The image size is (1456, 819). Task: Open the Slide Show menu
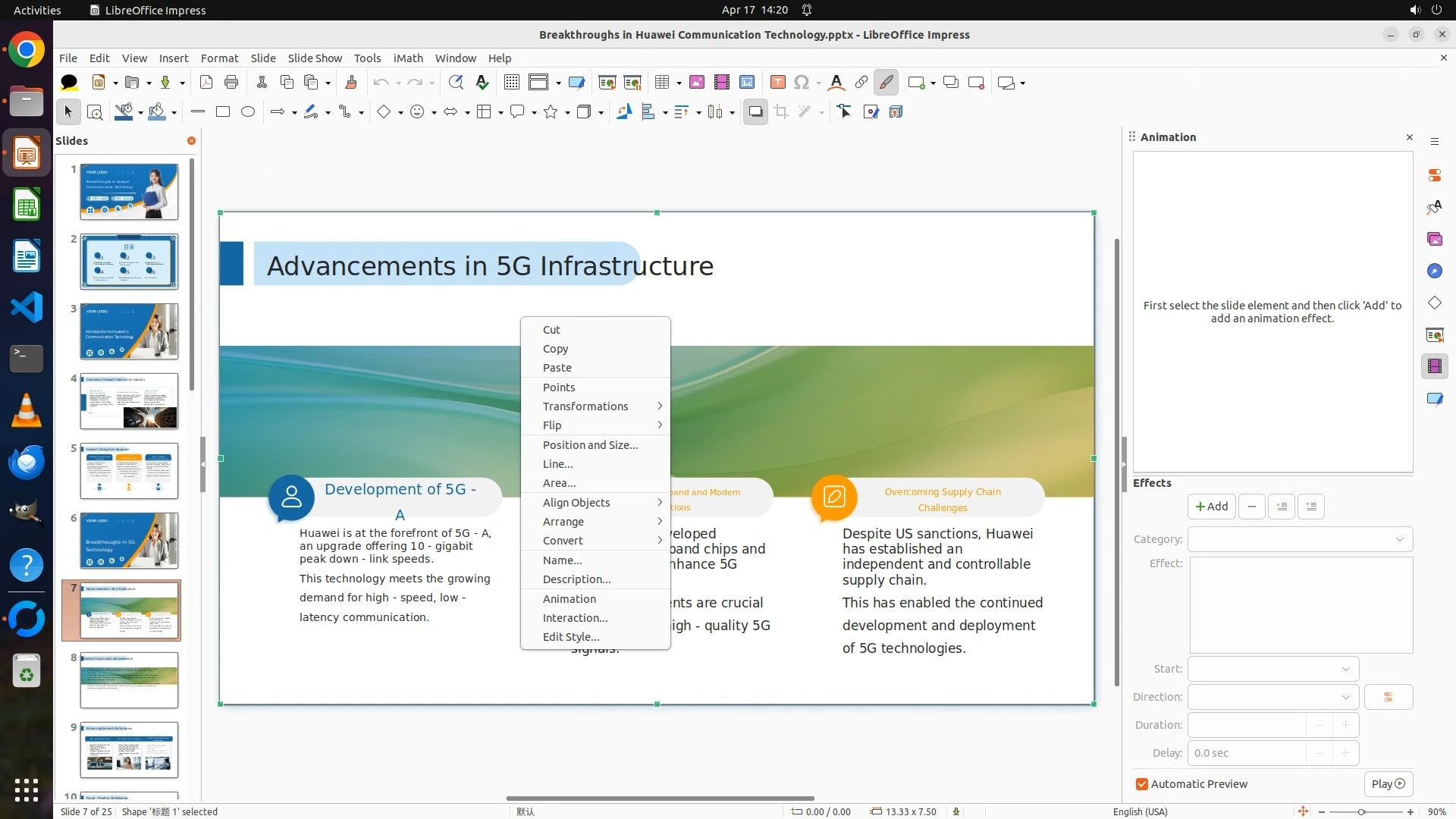pyautogui.click(x=315, y=58)
